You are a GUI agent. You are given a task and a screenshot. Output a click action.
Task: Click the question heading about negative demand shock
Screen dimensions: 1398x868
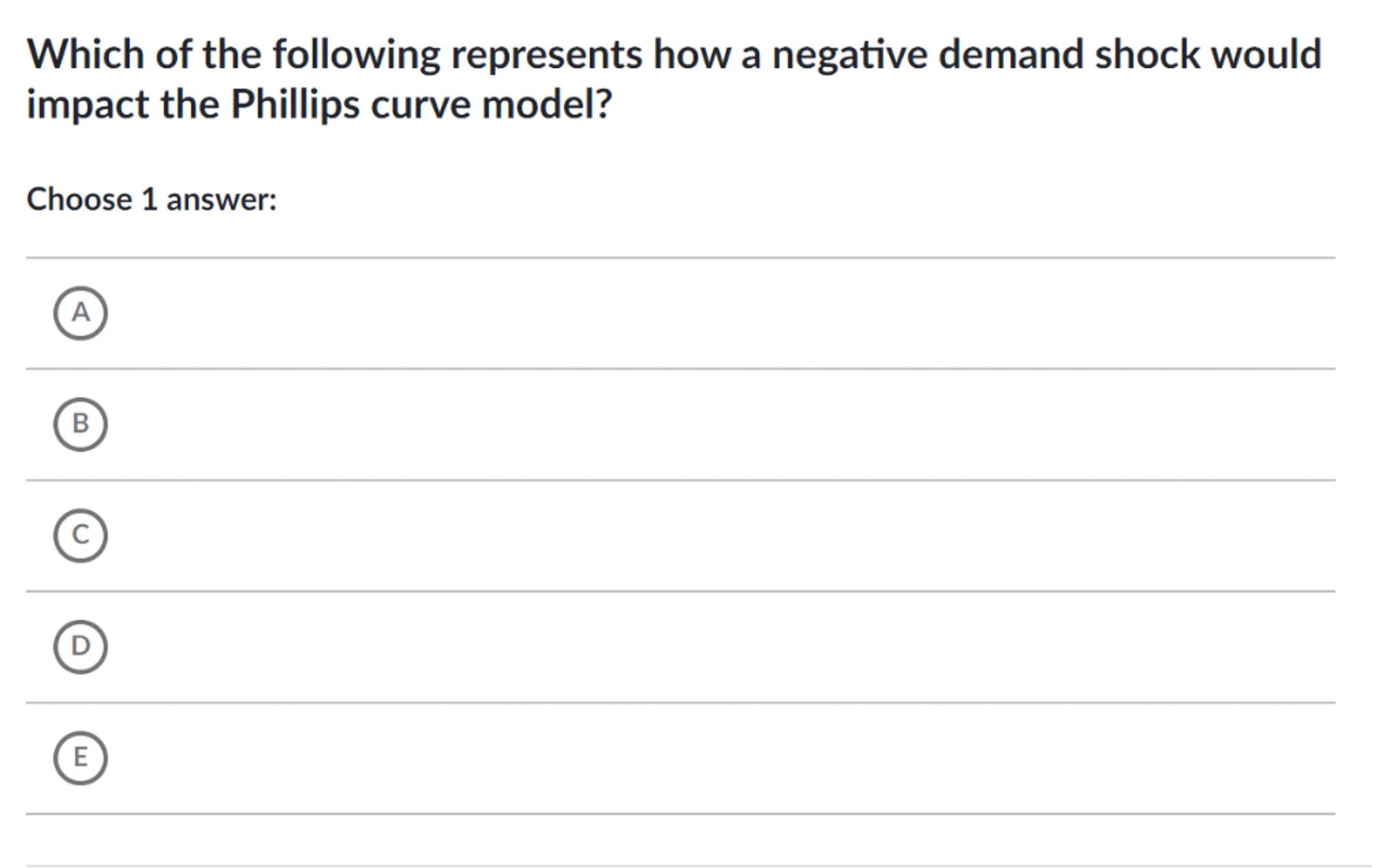pos(673,55)
